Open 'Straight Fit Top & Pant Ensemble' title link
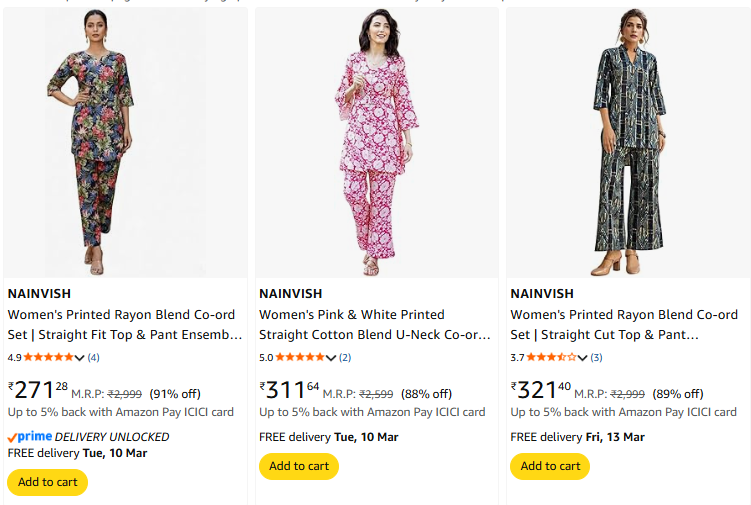This screenshot has width=751, height=505. [x=125, y=334]
